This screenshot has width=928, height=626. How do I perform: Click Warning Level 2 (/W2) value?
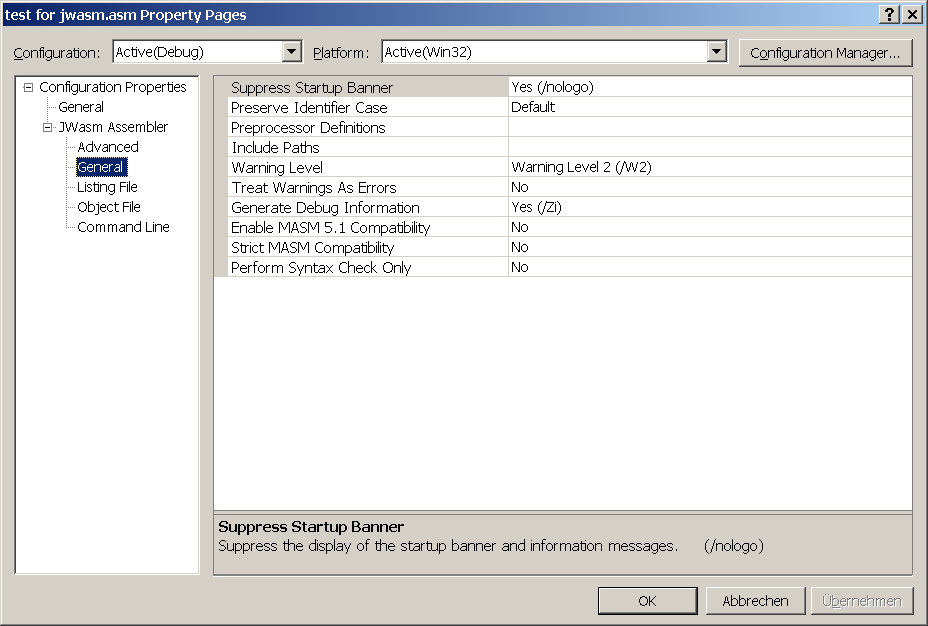710,168
